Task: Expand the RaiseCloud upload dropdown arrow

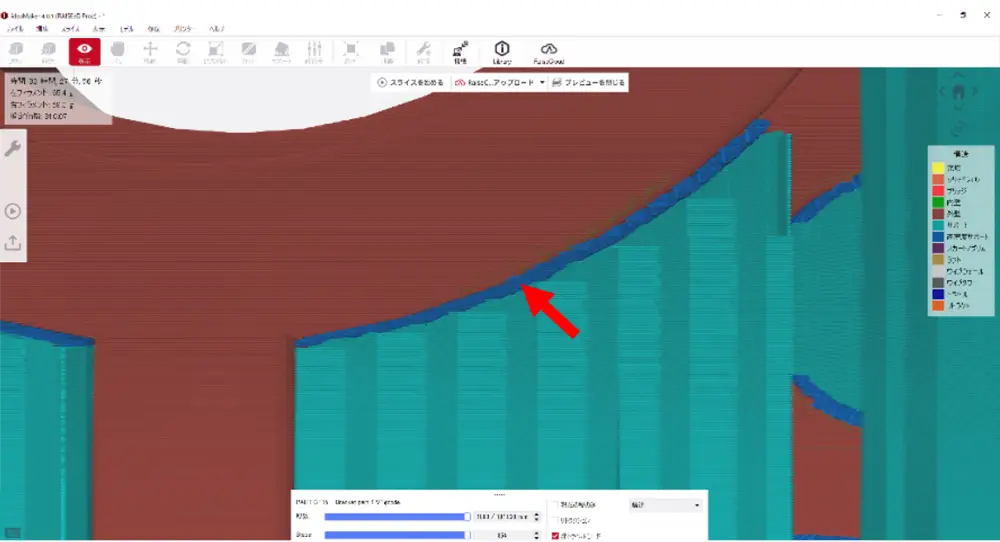Action: tap(542, 83)
